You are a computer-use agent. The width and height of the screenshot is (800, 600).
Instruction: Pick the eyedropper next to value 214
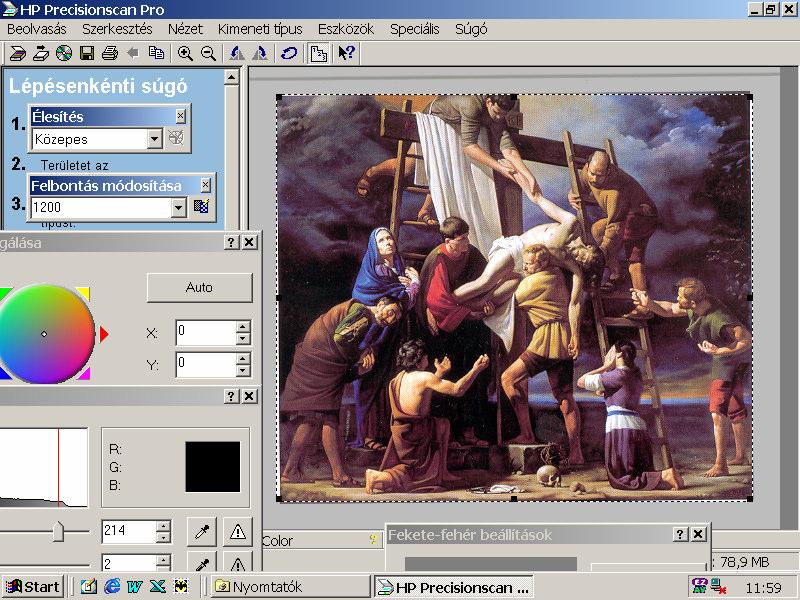pyautogui.click(x=202, y=532)
